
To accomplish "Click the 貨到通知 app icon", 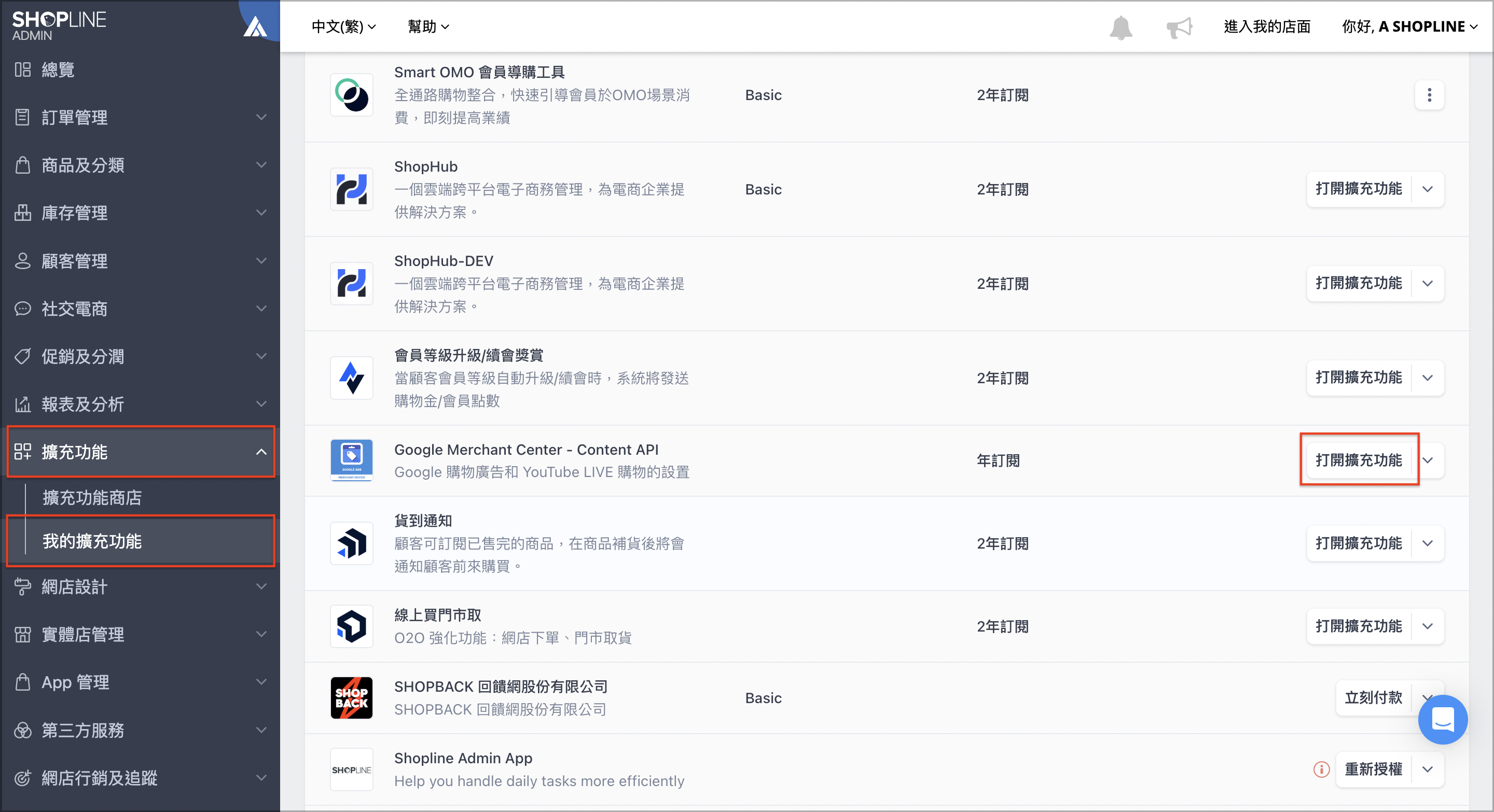I will pyautogui.click(x=352, y=543).
